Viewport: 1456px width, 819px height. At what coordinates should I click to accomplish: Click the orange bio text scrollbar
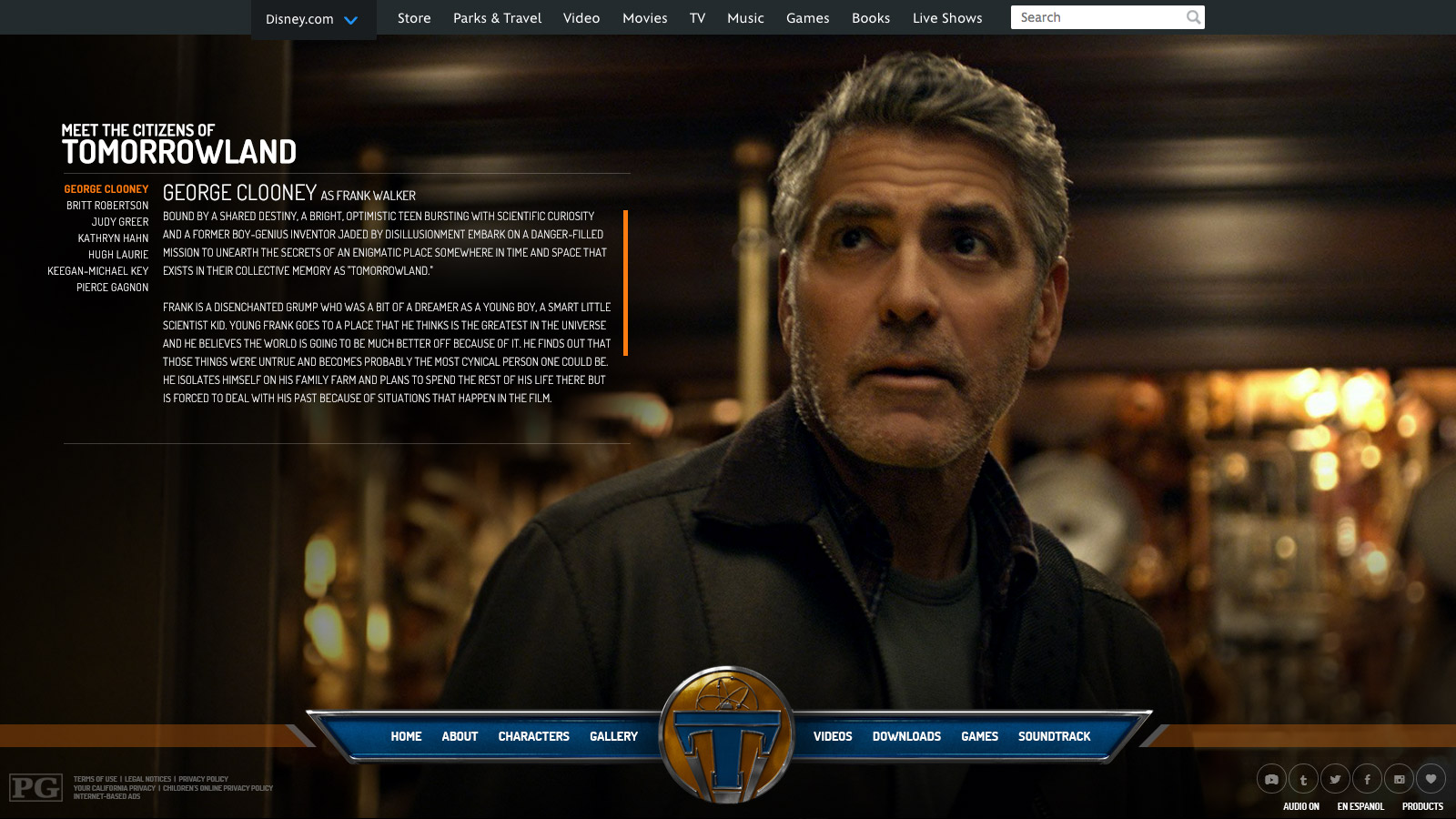(x=625, y=282)
